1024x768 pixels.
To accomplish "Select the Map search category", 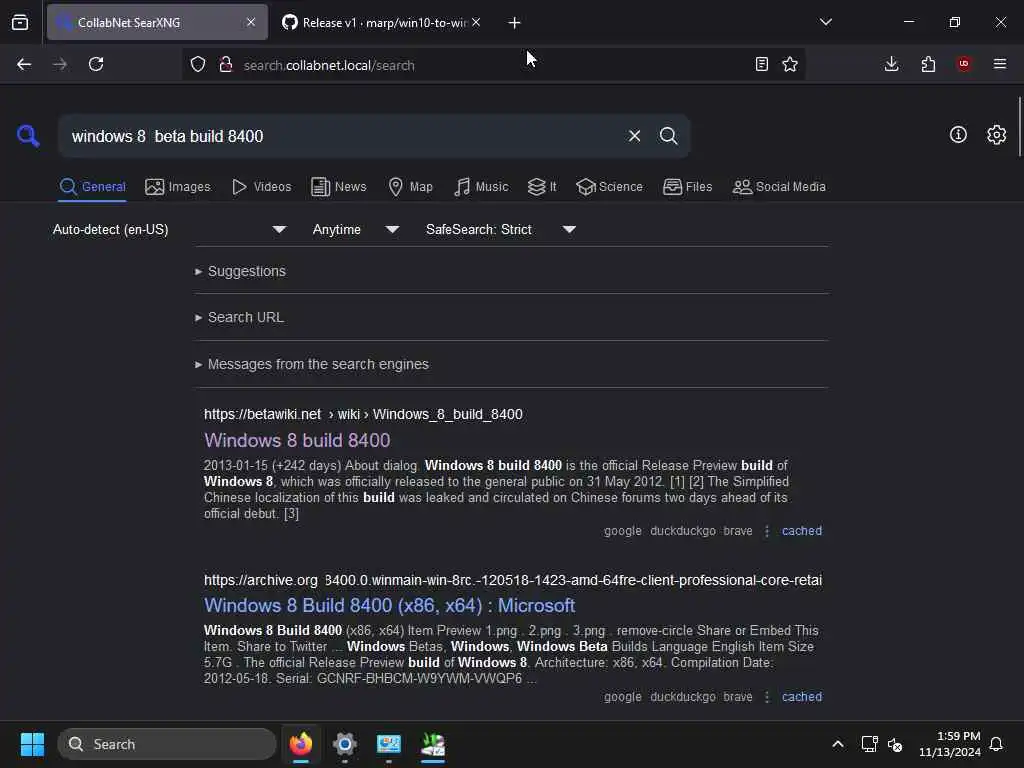I will coord(410,187).
